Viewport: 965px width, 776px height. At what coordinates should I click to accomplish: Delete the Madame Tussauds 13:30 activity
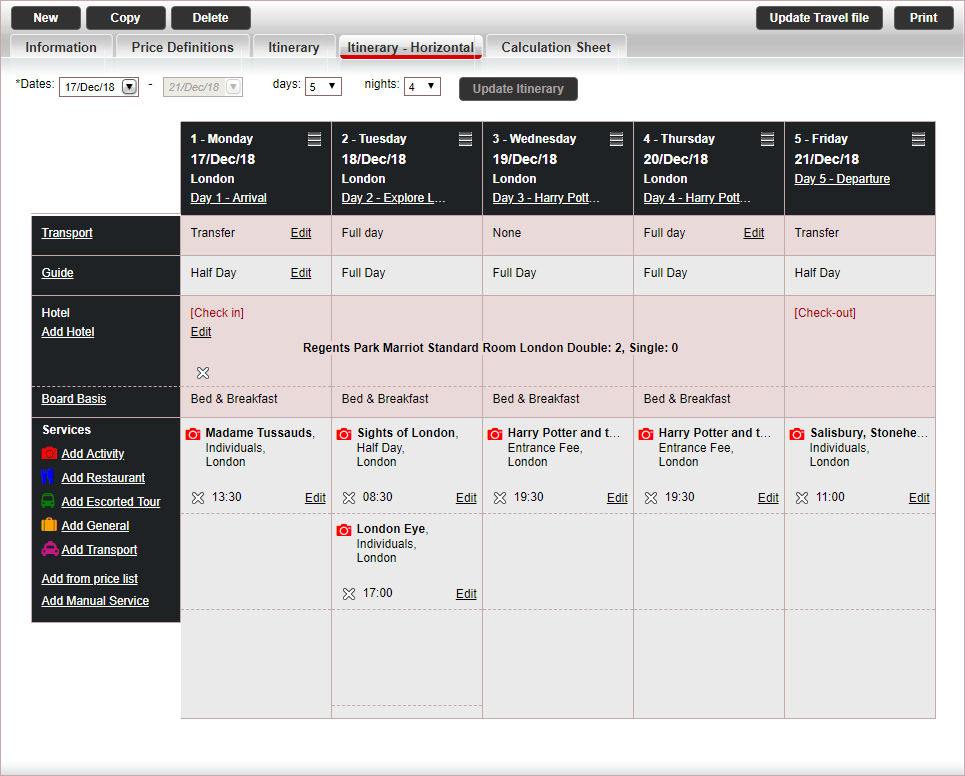point(198,498)
